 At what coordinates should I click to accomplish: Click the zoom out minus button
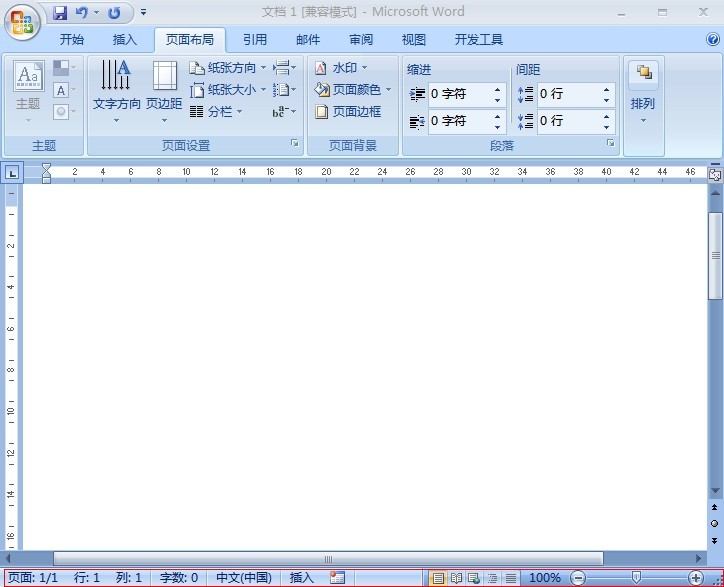[578, 578]
